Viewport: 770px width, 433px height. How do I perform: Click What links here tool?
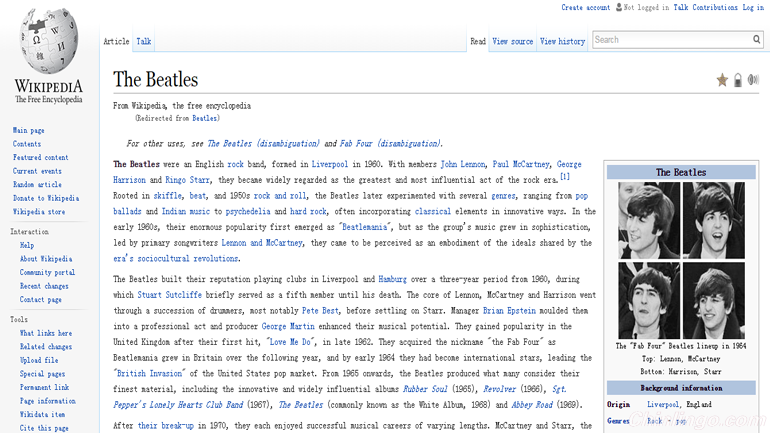point(46,333)
